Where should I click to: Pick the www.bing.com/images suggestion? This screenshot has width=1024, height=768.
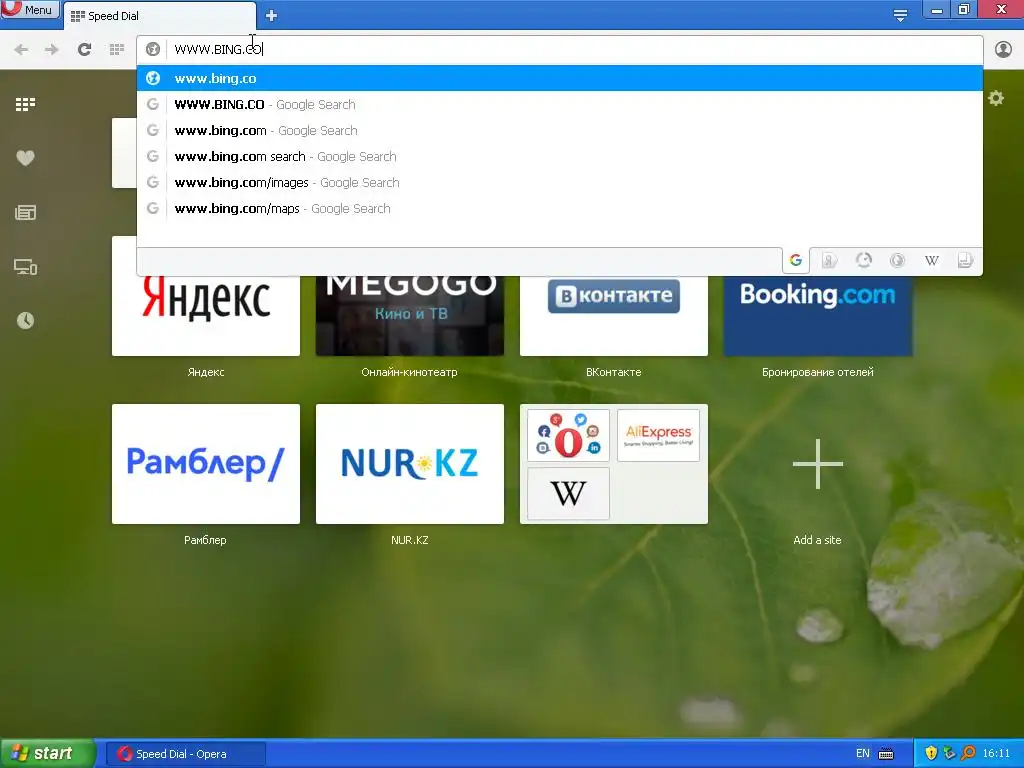coord(560,183)
